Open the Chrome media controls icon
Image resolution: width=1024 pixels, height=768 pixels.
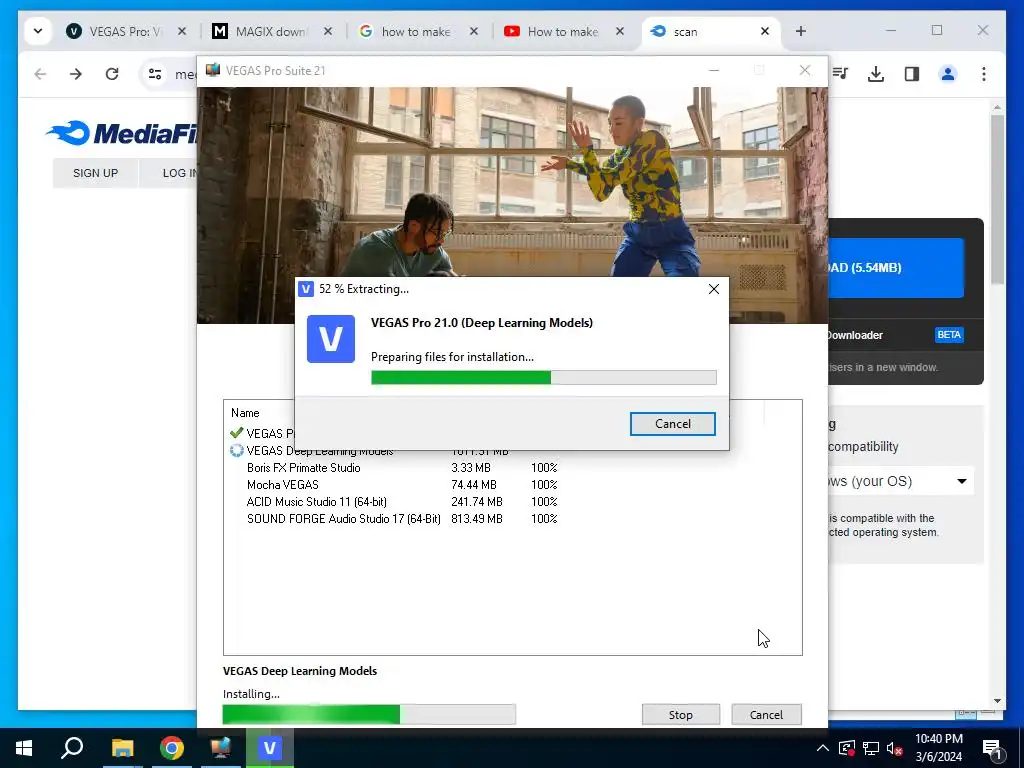[840, 74]
